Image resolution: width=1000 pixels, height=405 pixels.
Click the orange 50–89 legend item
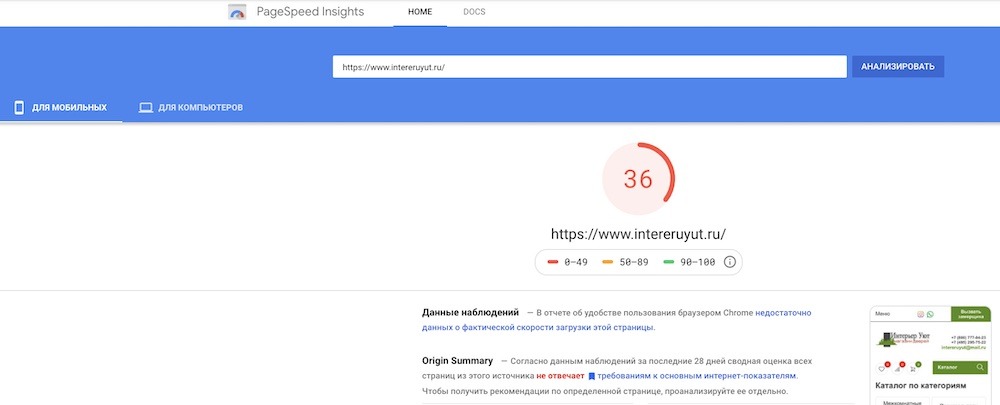click(625, 262)
